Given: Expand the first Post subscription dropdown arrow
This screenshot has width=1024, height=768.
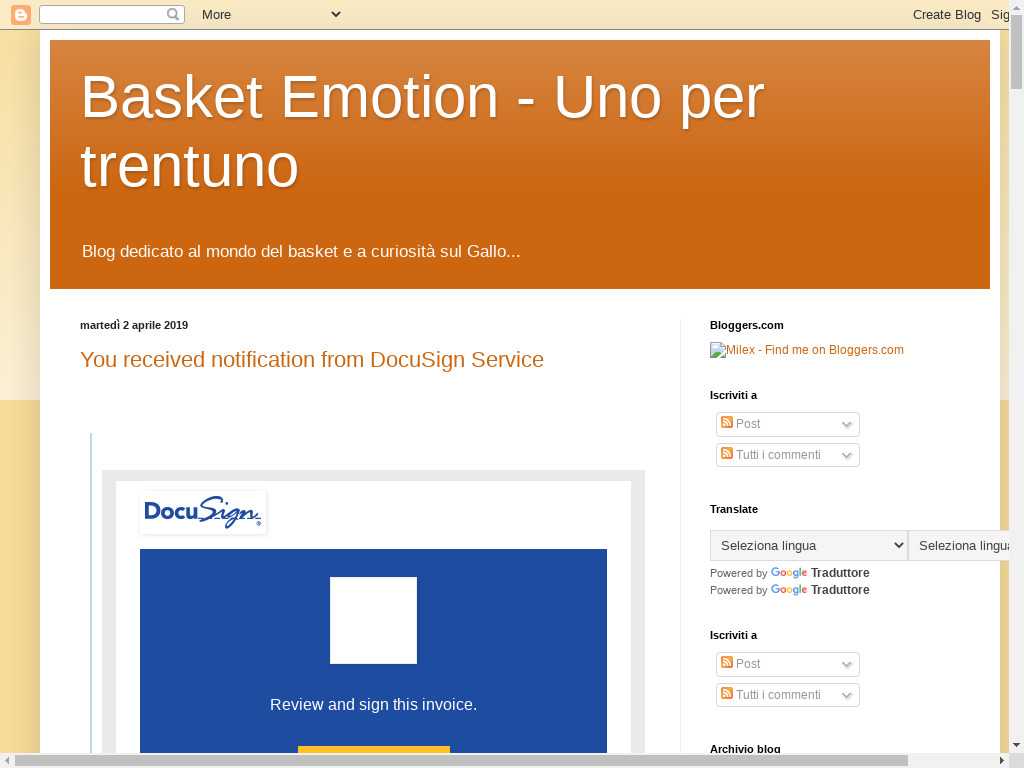Looking at the screenshot, I should (x=847, y=424).
